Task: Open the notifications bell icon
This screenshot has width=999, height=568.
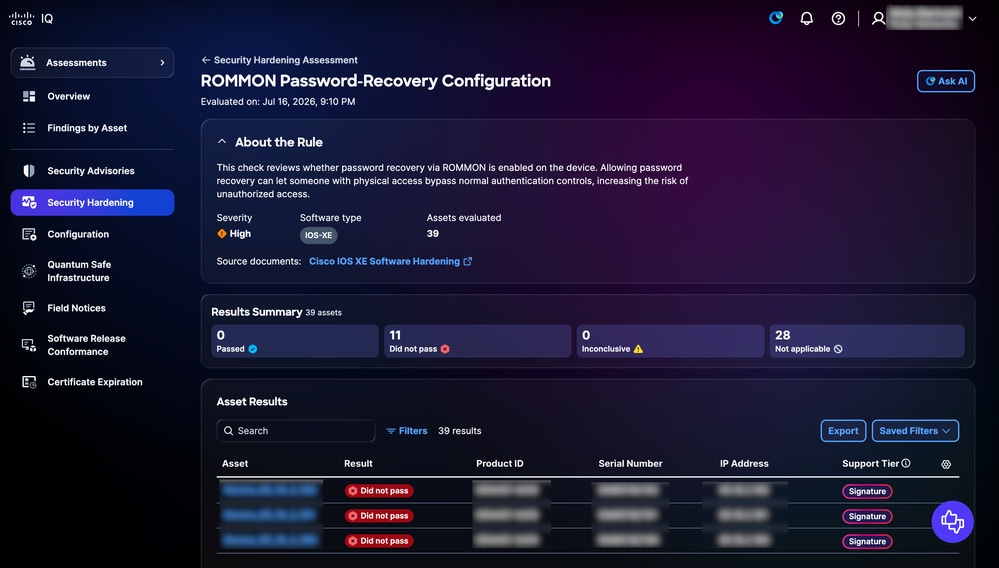Action: [x=807, y=18]
